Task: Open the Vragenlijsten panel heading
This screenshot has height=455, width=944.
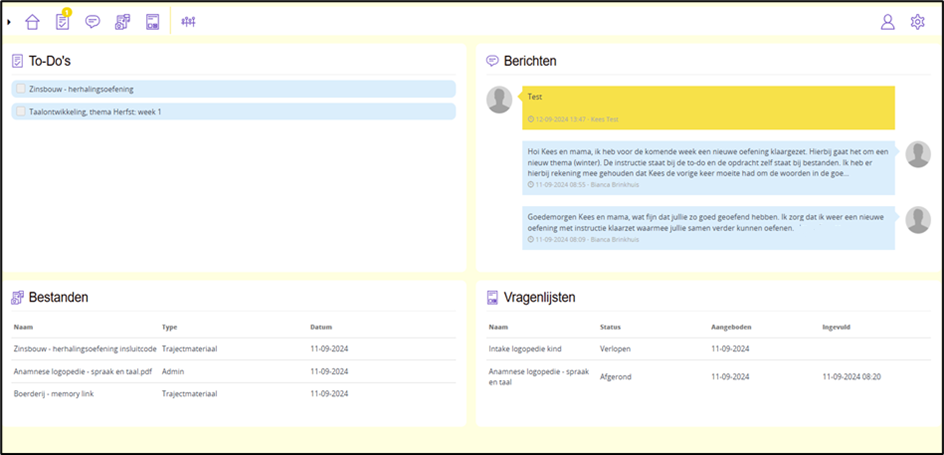Action: point(538,297)
